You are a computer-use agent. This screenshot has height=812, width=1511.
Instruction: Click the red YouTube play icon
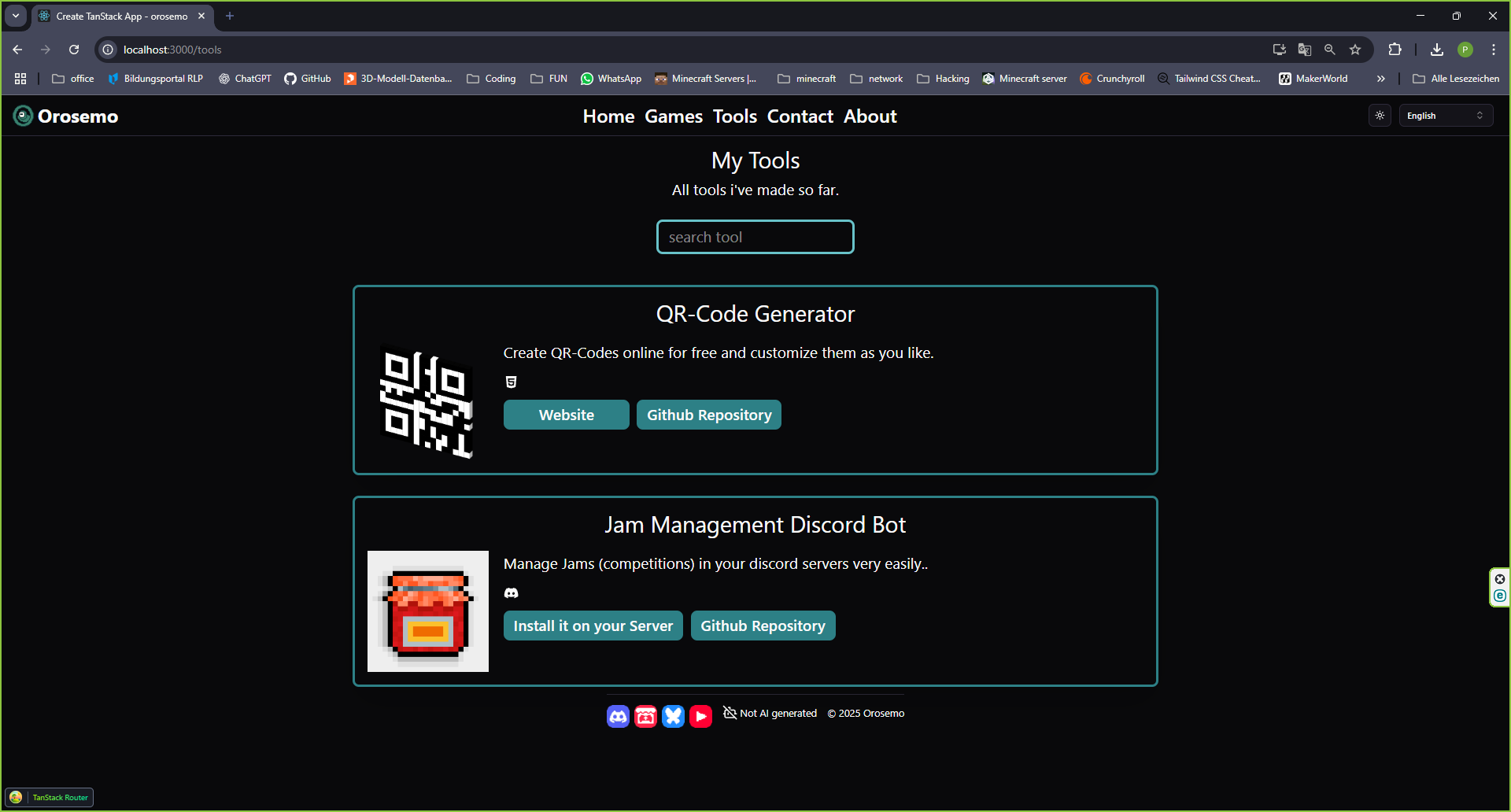700,716
